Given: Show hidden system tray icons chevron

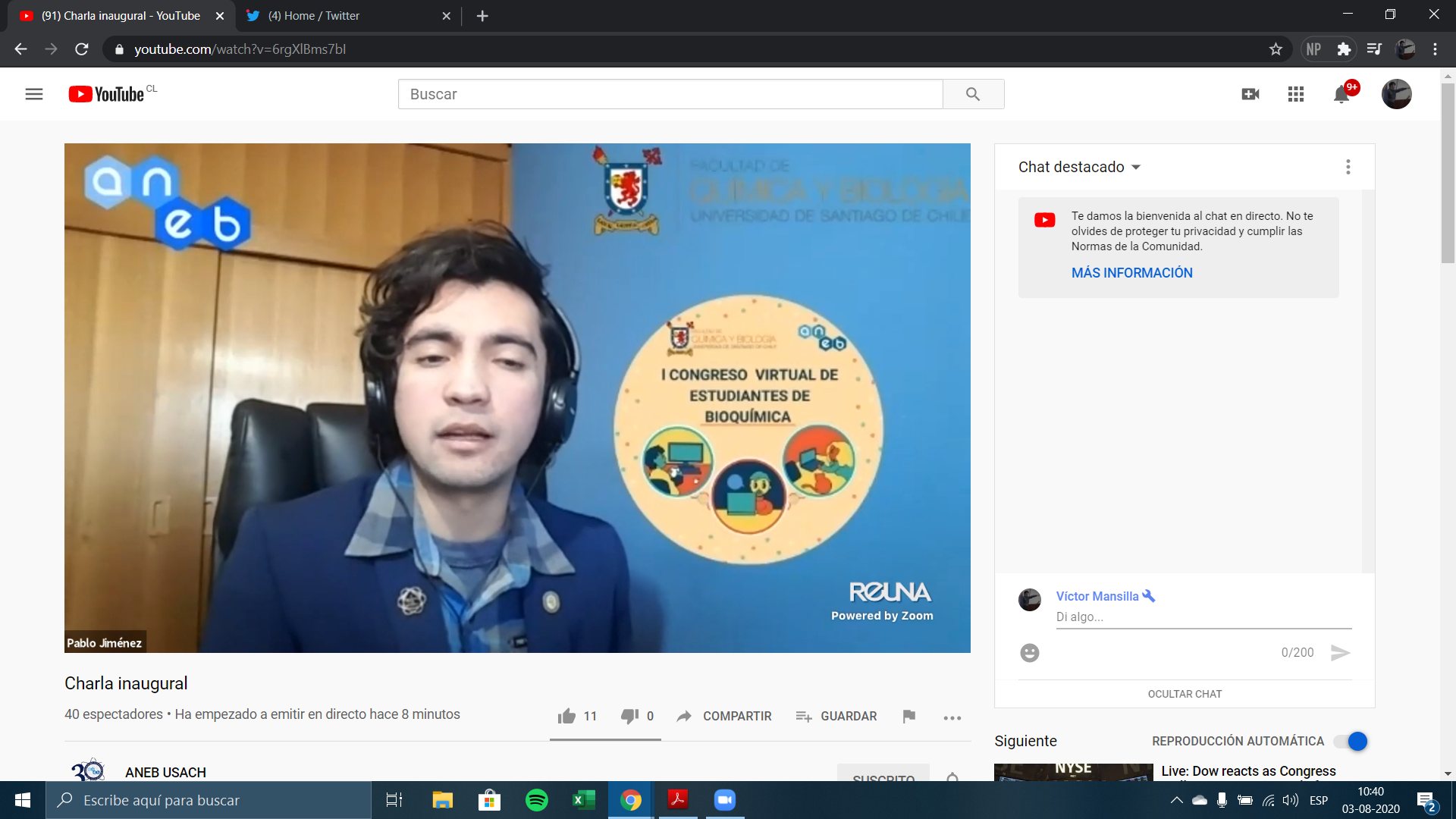Looking at the screenshot, I should tap(1176, 800).
